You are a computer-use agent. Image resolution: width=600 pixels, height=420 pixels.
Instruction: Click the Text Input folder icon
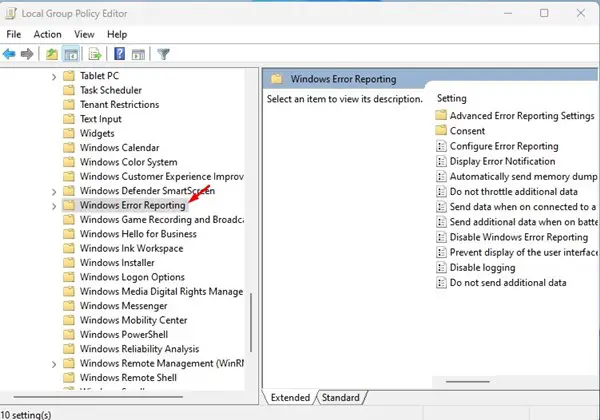coord(69,119)
